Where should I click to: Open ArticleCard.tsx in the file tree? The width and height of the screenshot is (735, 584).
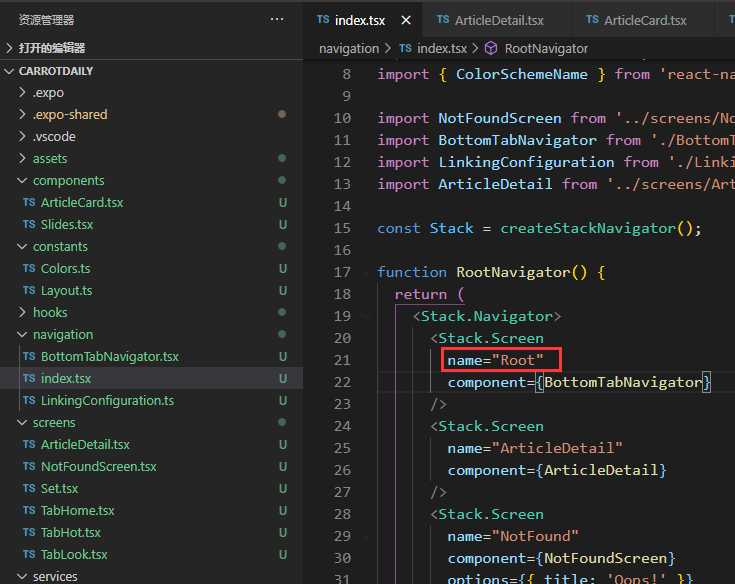82,202
